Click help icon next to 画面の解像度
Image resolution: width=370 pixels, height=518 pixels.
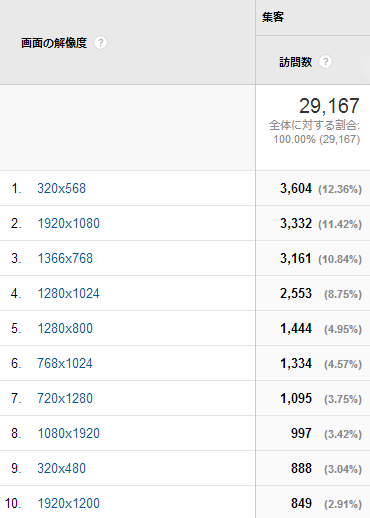[100, 43]
